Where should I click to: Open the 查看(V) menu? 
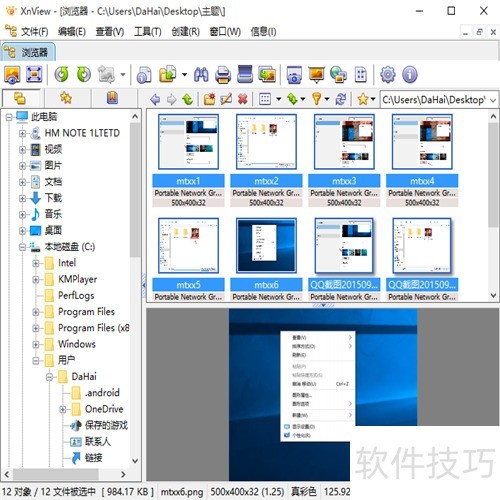click(x=110, y=32)
